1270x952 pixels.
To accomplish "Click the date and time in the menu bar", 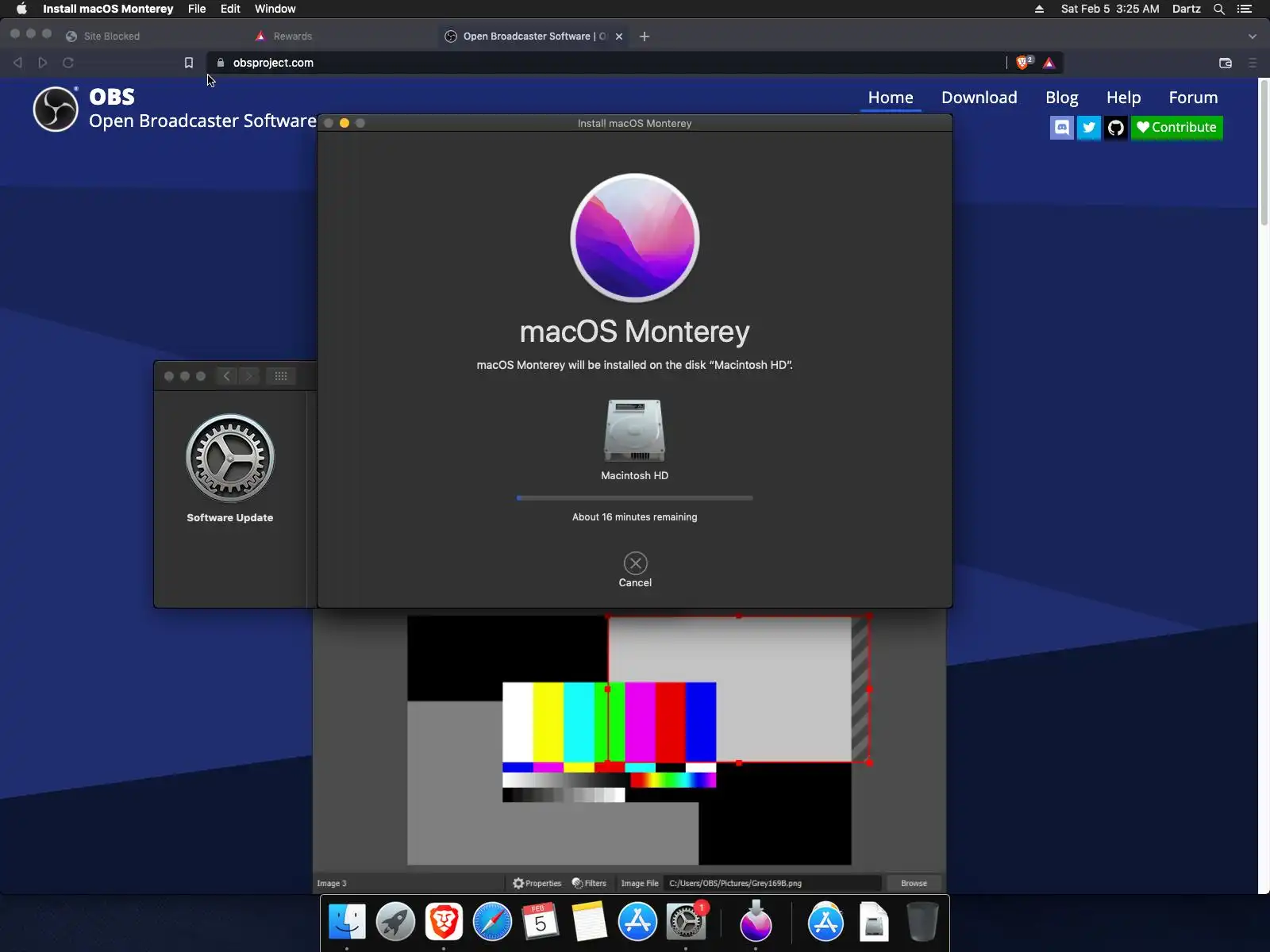I will (1110, 9).
